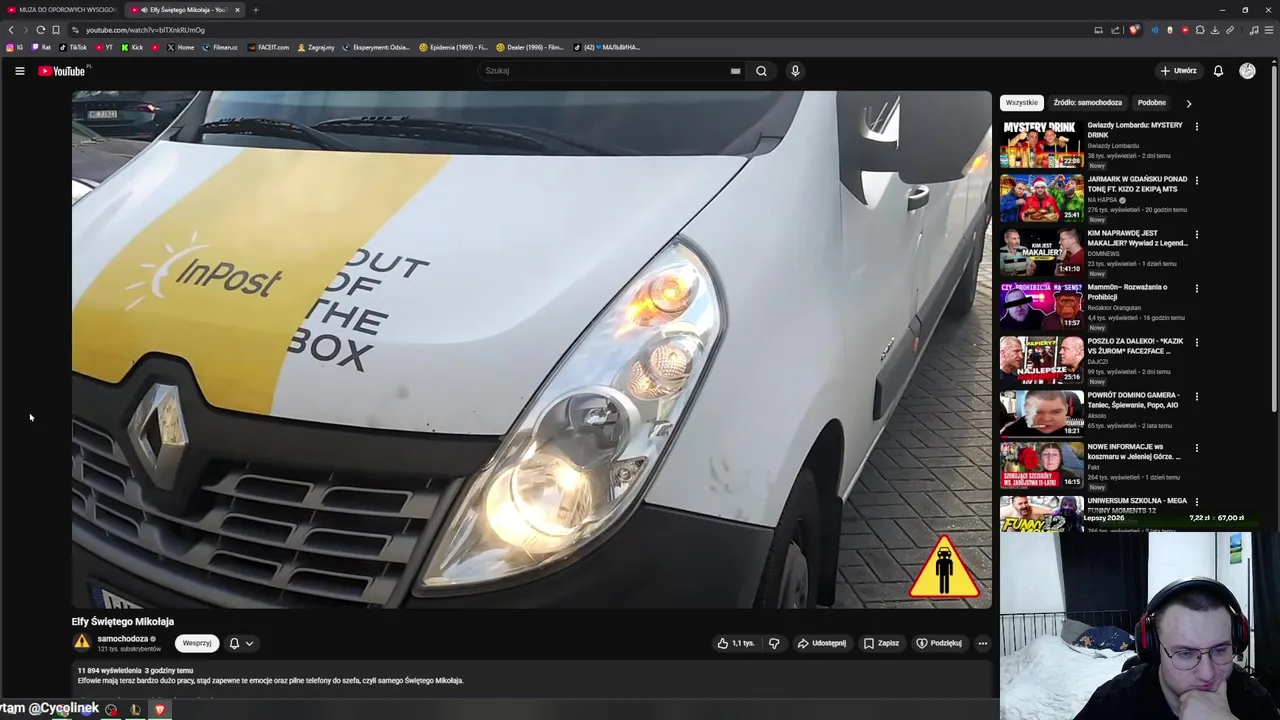Open YouTube notifications bell

[1218, 71]
